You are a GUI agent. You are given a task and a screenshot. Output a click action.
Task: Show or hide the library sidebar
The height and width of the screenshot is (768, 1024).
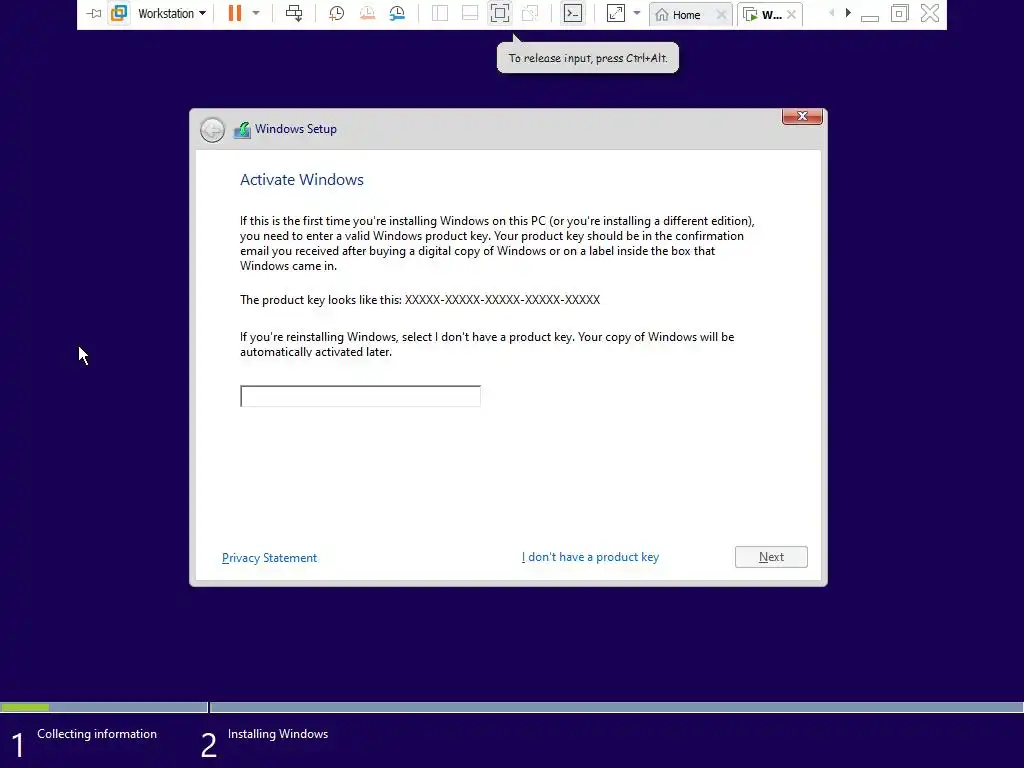tap(440, 13)
